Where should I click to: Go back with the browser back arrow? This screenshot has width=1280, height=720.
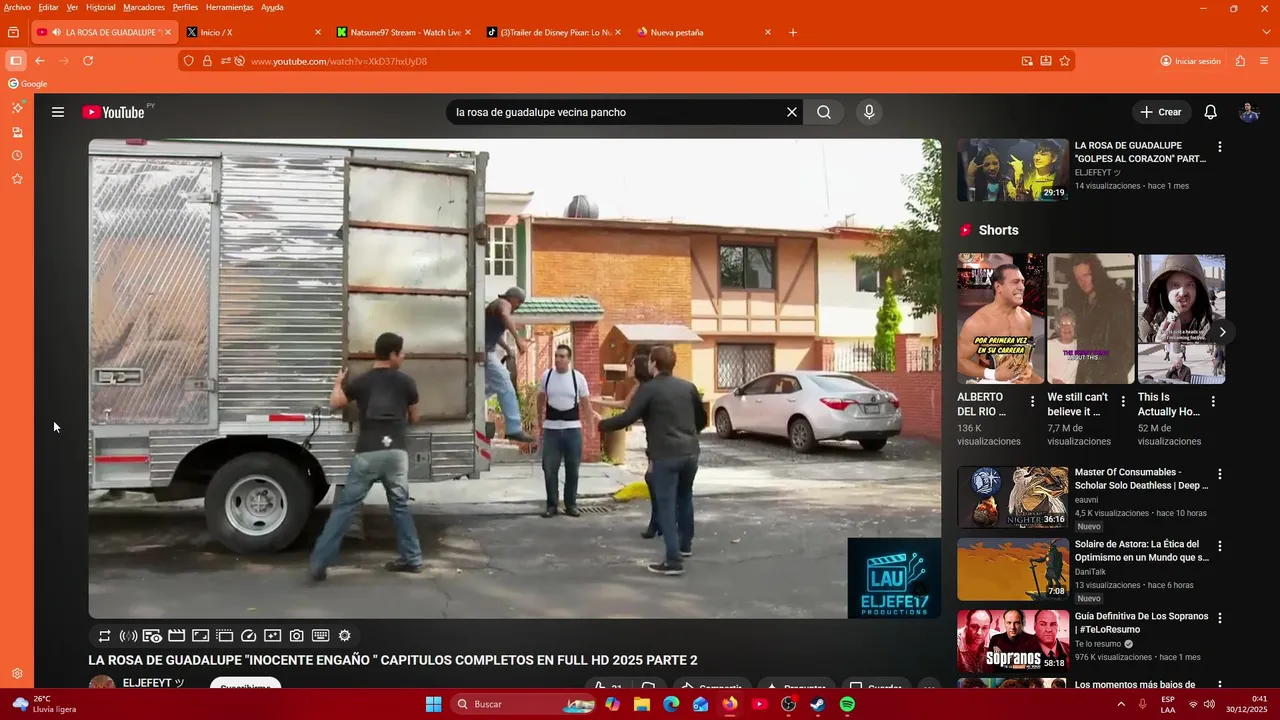click(40, 61)
